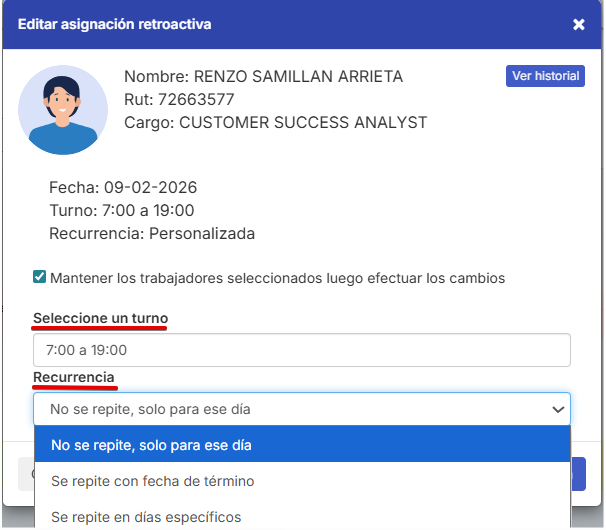Click the worker avatar picture
Image resolution: width=606 pixels, height=530 pixels.
tap(63, 110)
